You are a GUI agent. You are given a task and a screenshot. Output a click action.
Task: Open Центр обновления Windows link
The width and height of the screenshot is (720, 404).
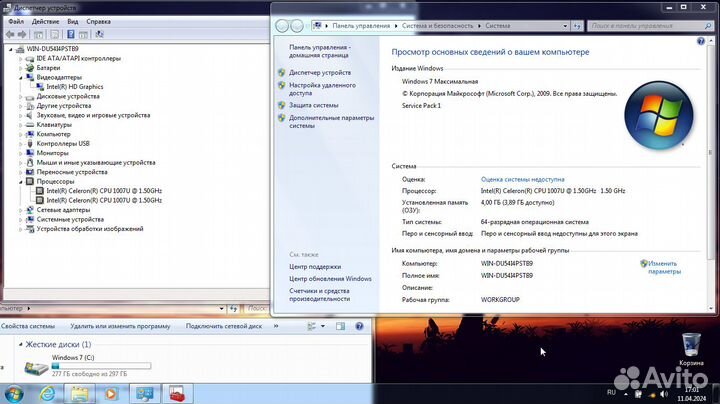pos(330,279)
